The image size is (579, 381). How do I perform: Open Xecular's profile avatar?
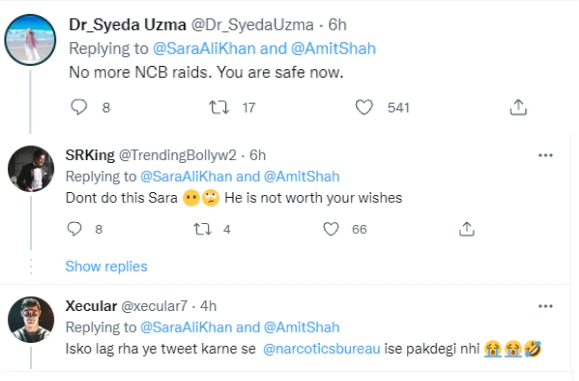pyautogui.click(x=31, y=319)
